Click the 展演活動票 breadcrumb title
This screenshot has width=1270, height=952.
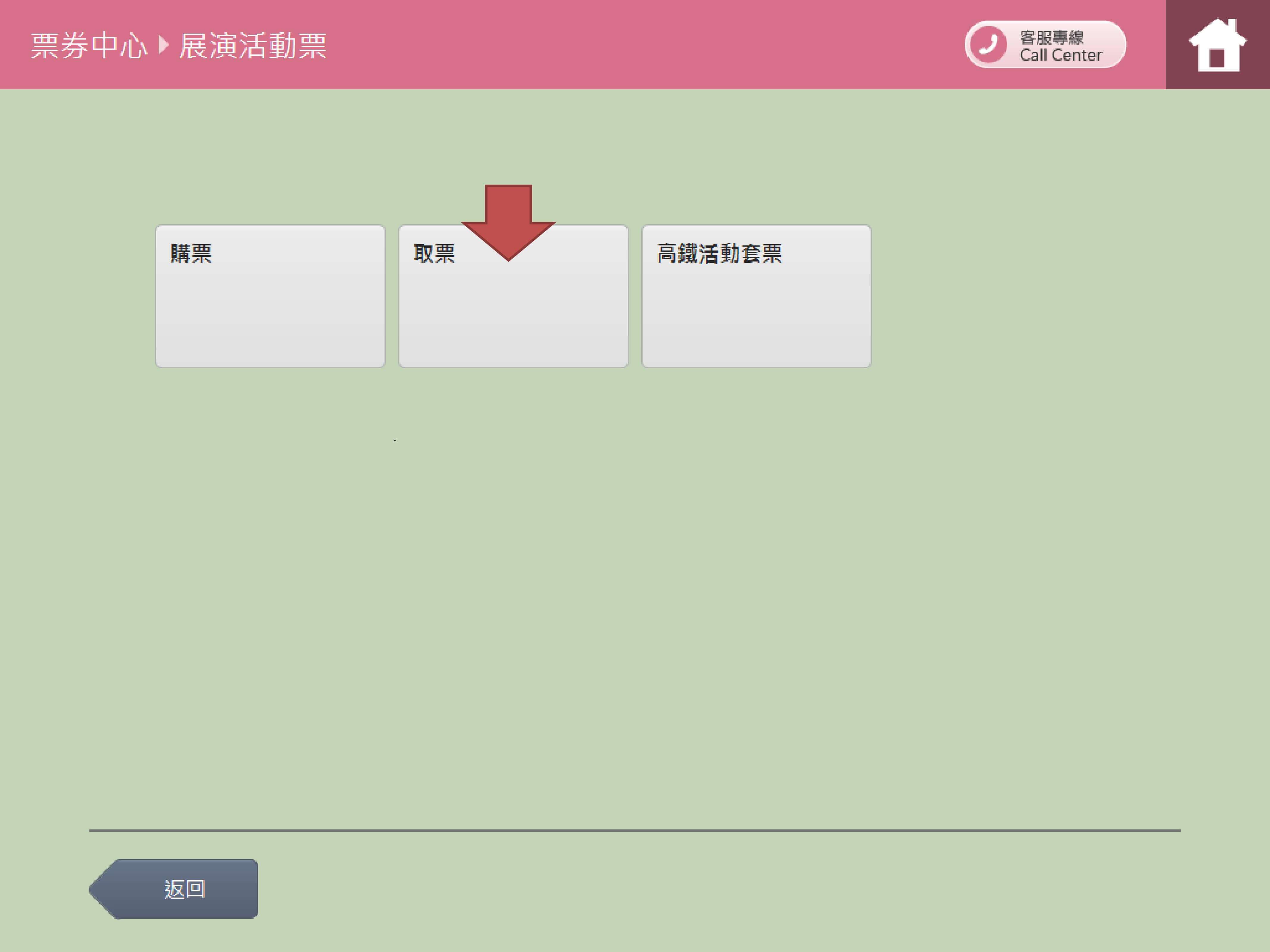tap(253, 45)
